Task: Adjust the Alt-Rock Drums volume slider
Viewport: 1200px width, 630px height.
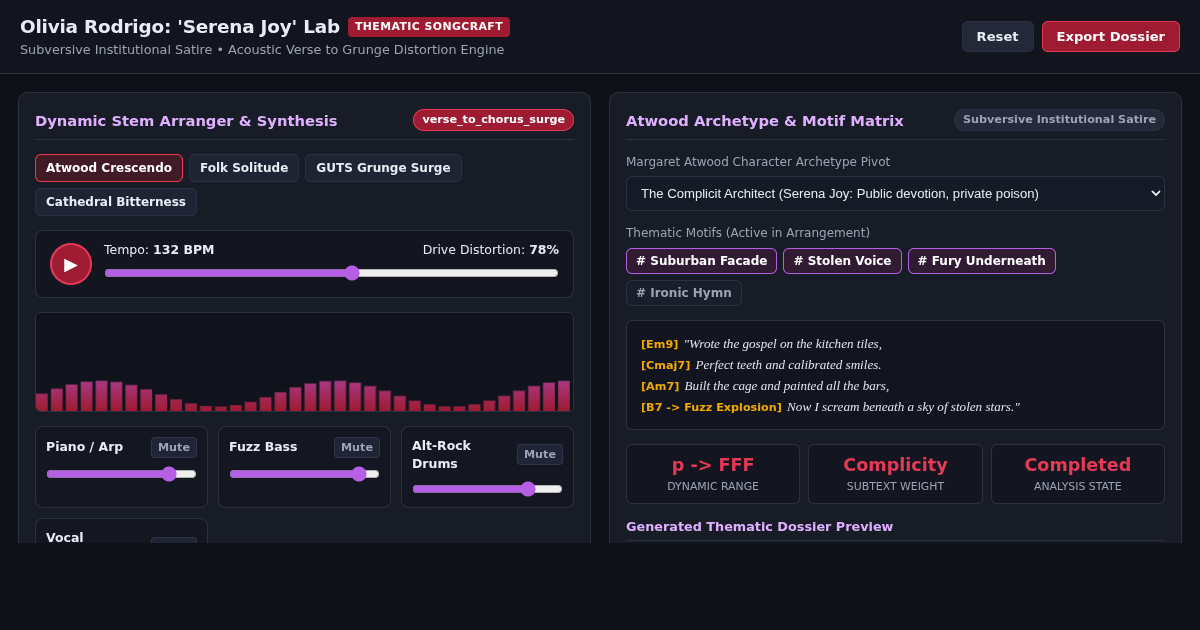Action: tap(487, 489)
